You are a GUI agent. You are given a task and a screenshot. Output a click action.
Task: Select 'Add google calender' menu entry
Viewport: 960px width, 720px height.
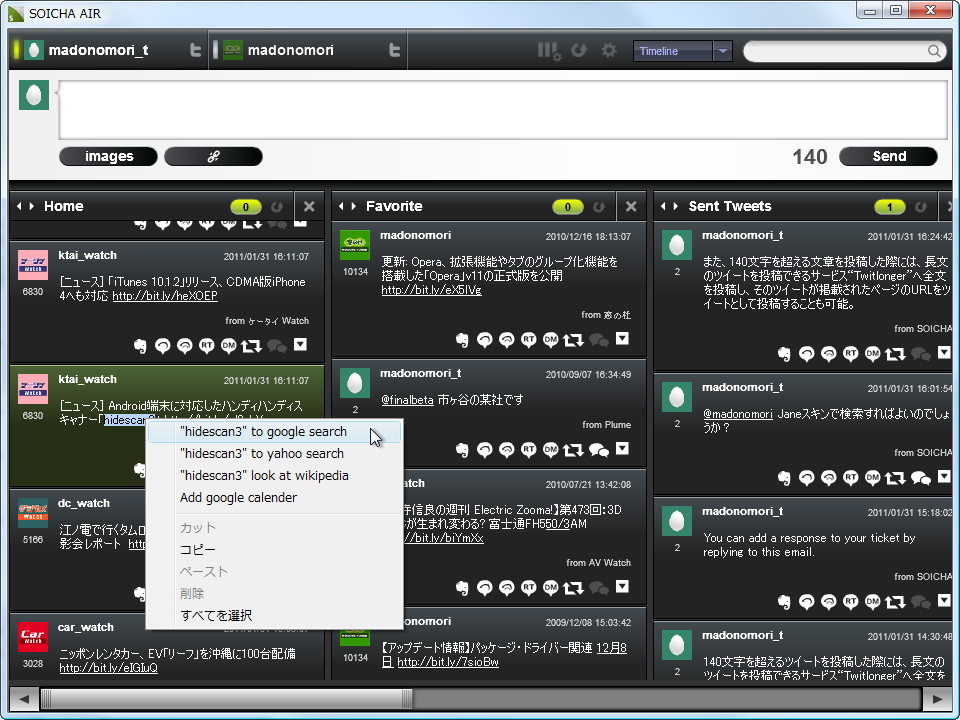click(x=274, y=498)
